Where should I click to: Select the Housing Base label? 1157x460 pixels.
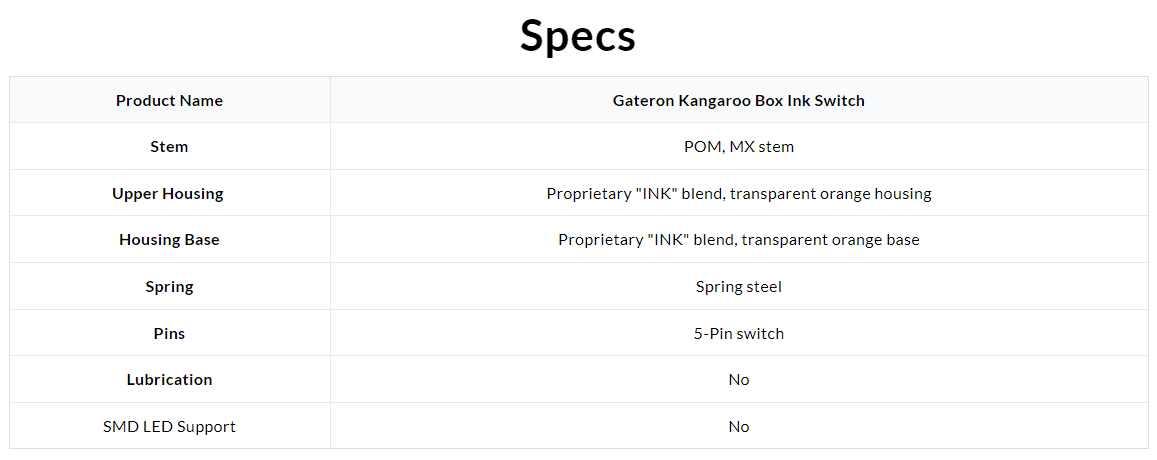pos(170,240)
